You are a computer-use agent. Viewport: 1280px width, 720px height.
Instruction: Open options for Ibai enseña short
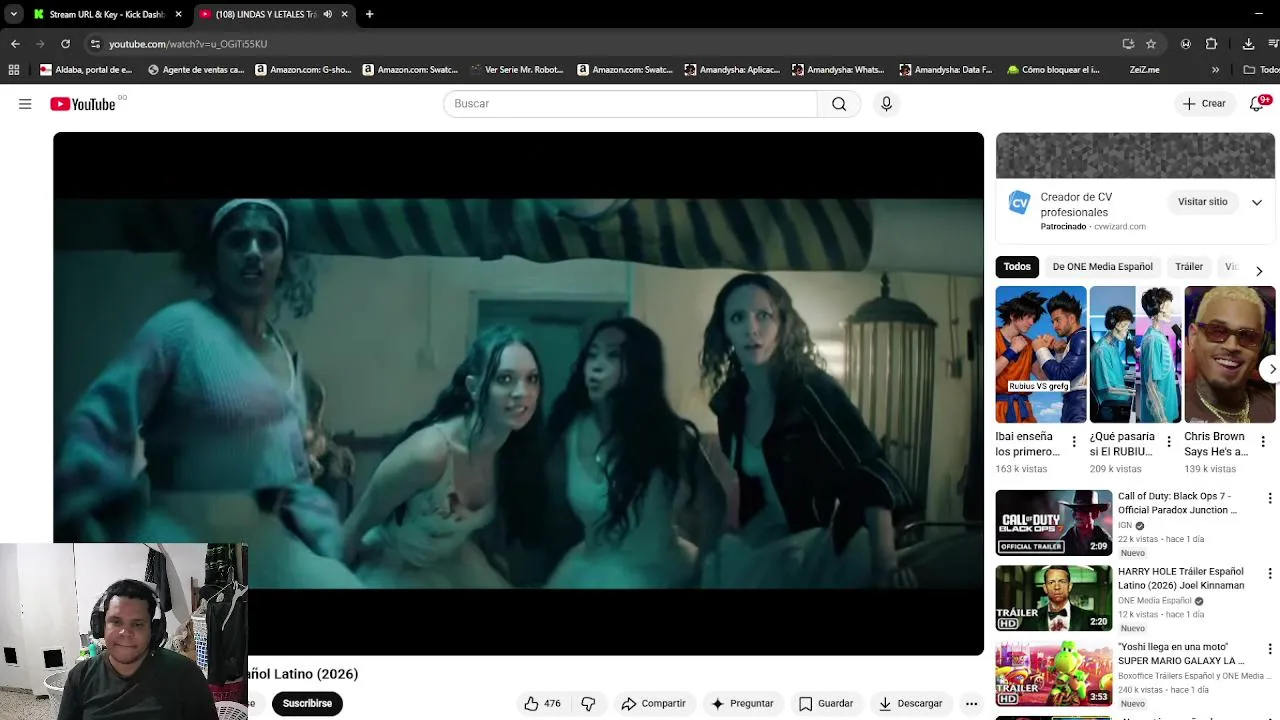[x=1074, y=442]
